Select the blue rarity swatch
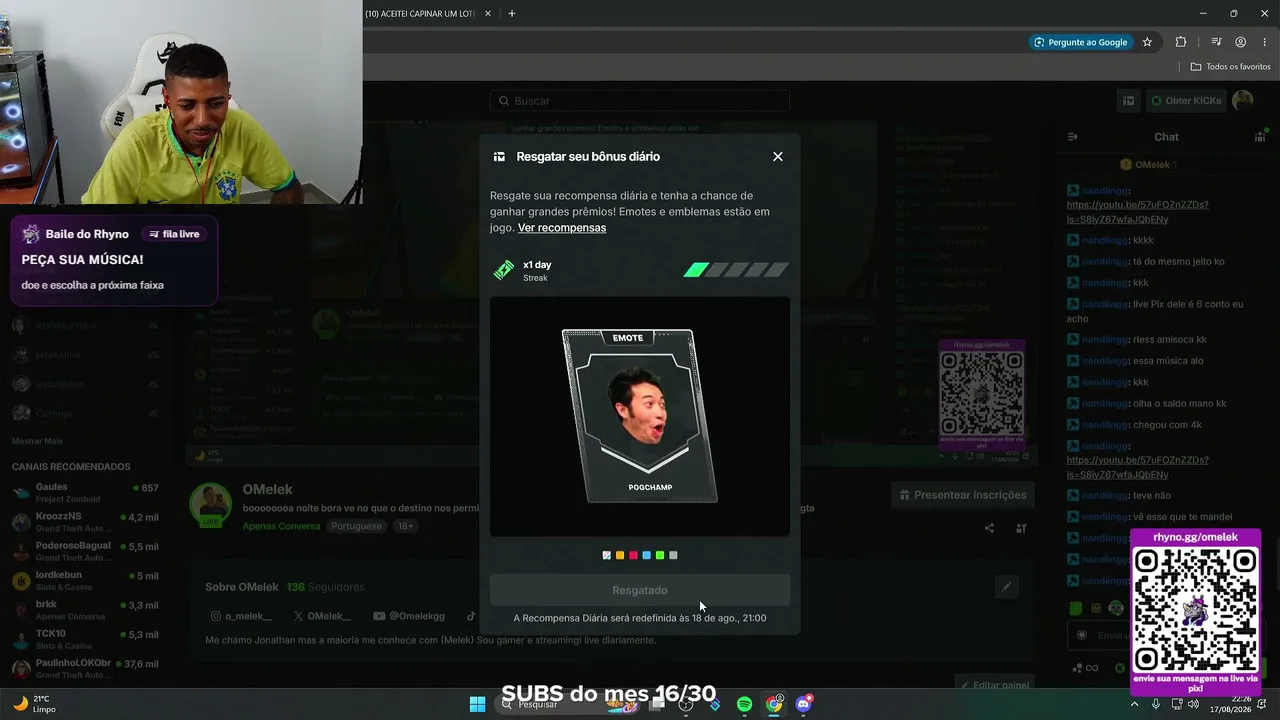 tap(646, 555)
